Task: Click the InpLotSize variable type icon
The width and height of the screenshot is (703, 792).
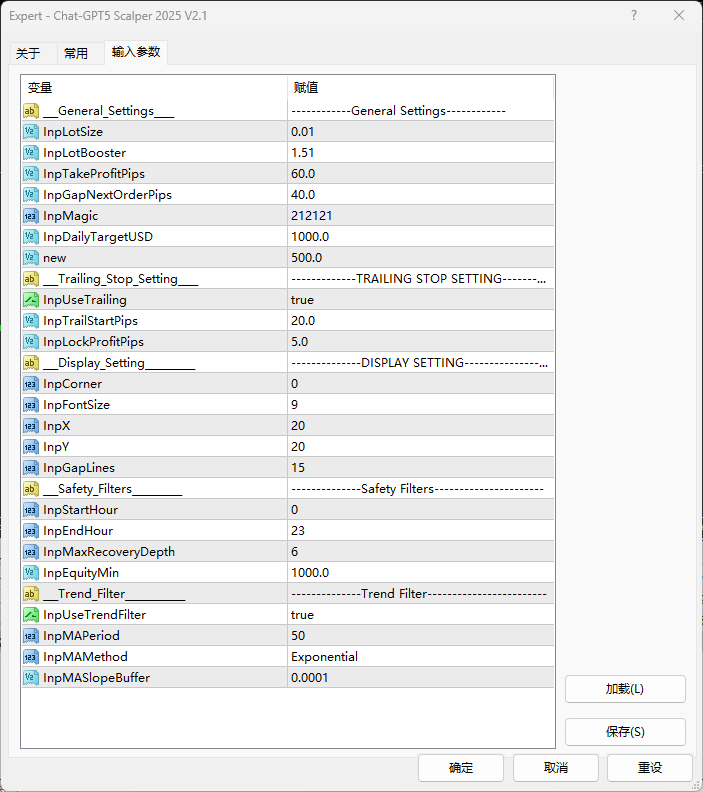Action: [31, 132]
